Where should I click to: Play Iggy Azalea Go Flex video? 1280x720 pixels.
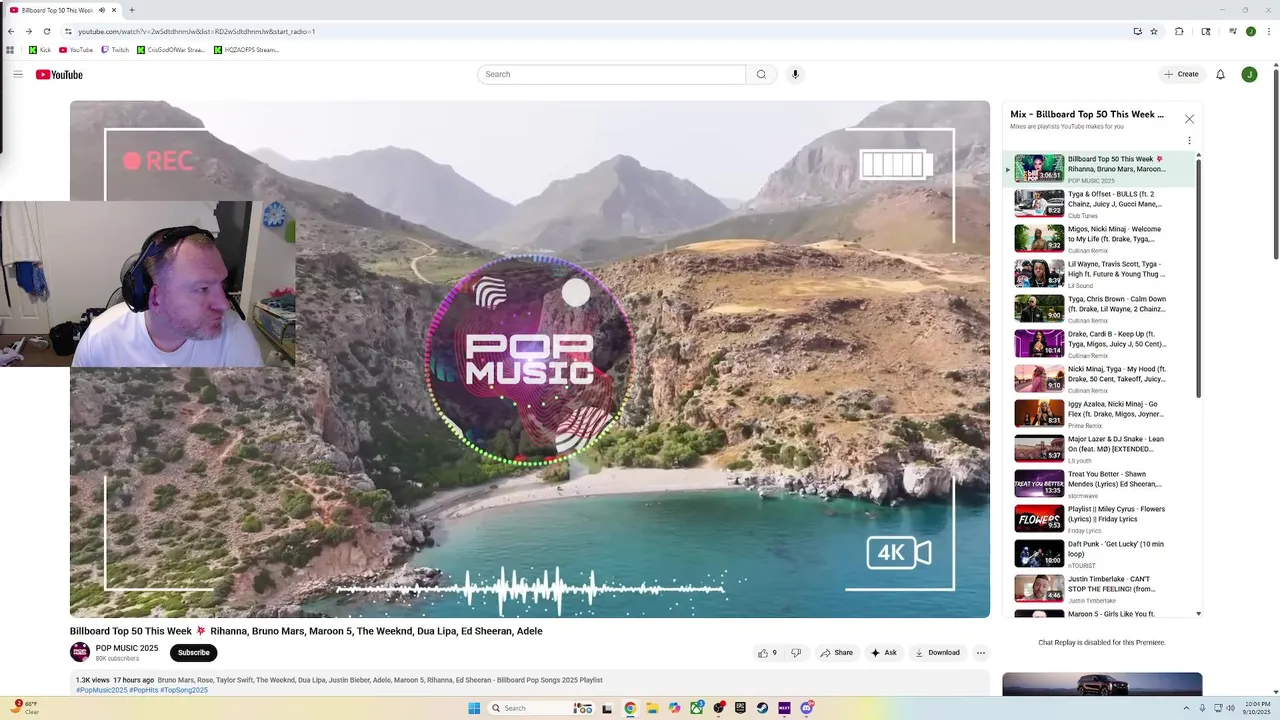[1039, 413]
